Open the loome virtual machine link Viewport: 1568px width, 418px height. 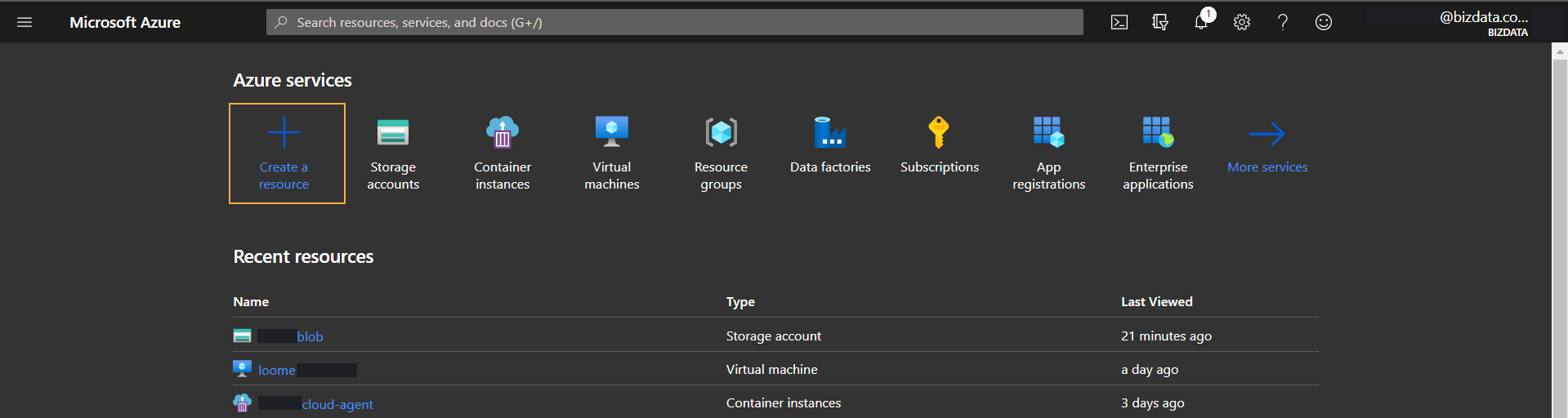pyautogui.click(x=277, y=370)
